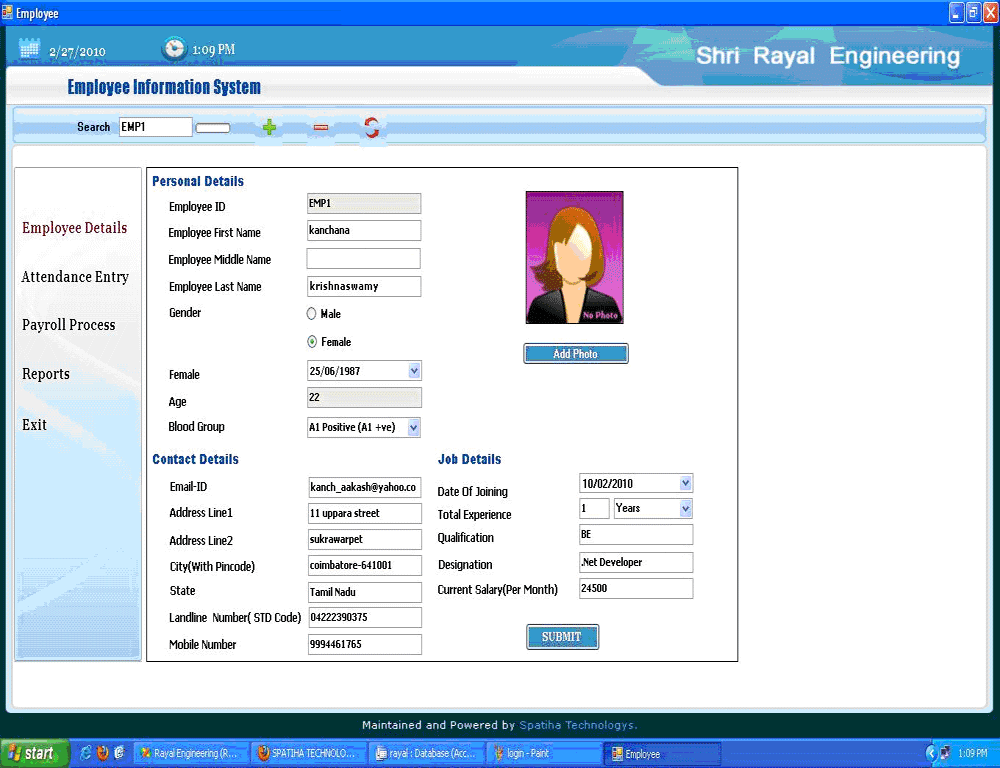Image resolution: width=1000 pixels, height=768 pixels.
Task: Open the Blood Group dropdown arrow
Action: pos(413,427)
